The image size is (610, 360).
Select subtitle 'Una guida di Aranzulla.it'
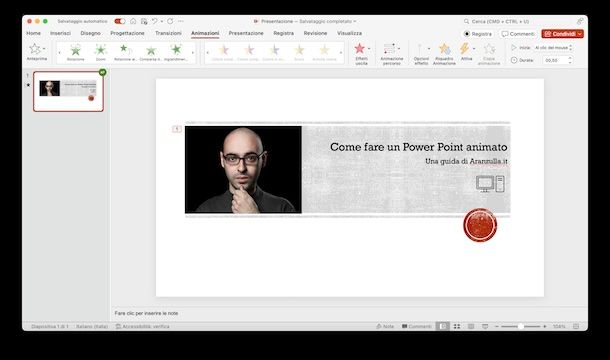(466, 161)
